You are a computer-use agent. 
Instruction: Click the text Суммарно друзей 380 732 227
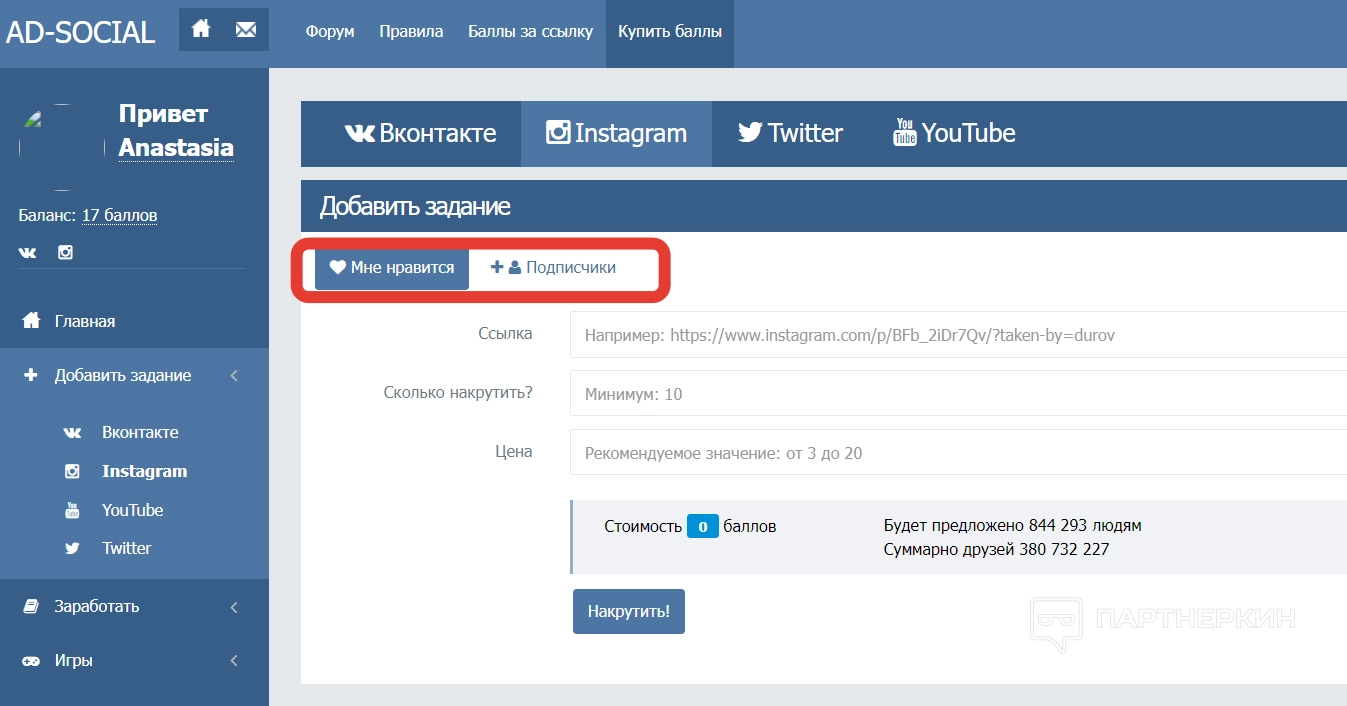[997, 549]
